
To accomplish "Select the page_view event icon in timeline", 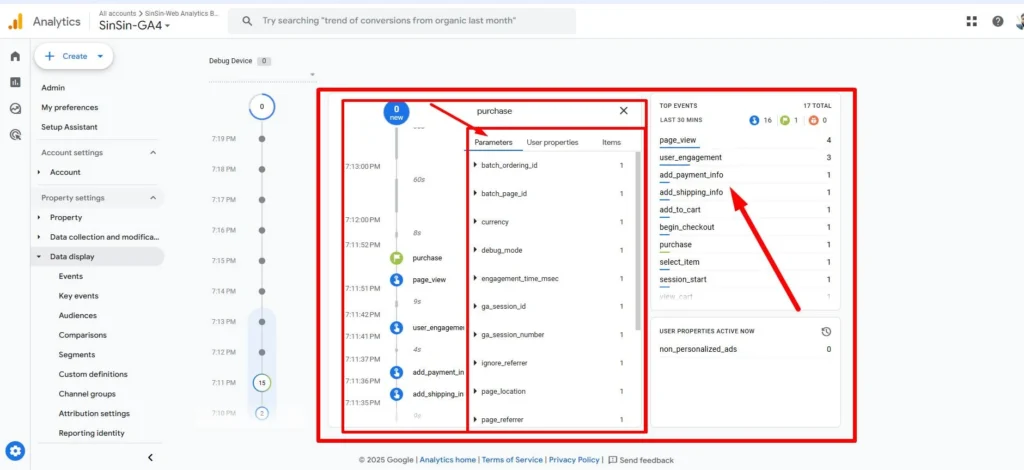I will pos(396,279).
